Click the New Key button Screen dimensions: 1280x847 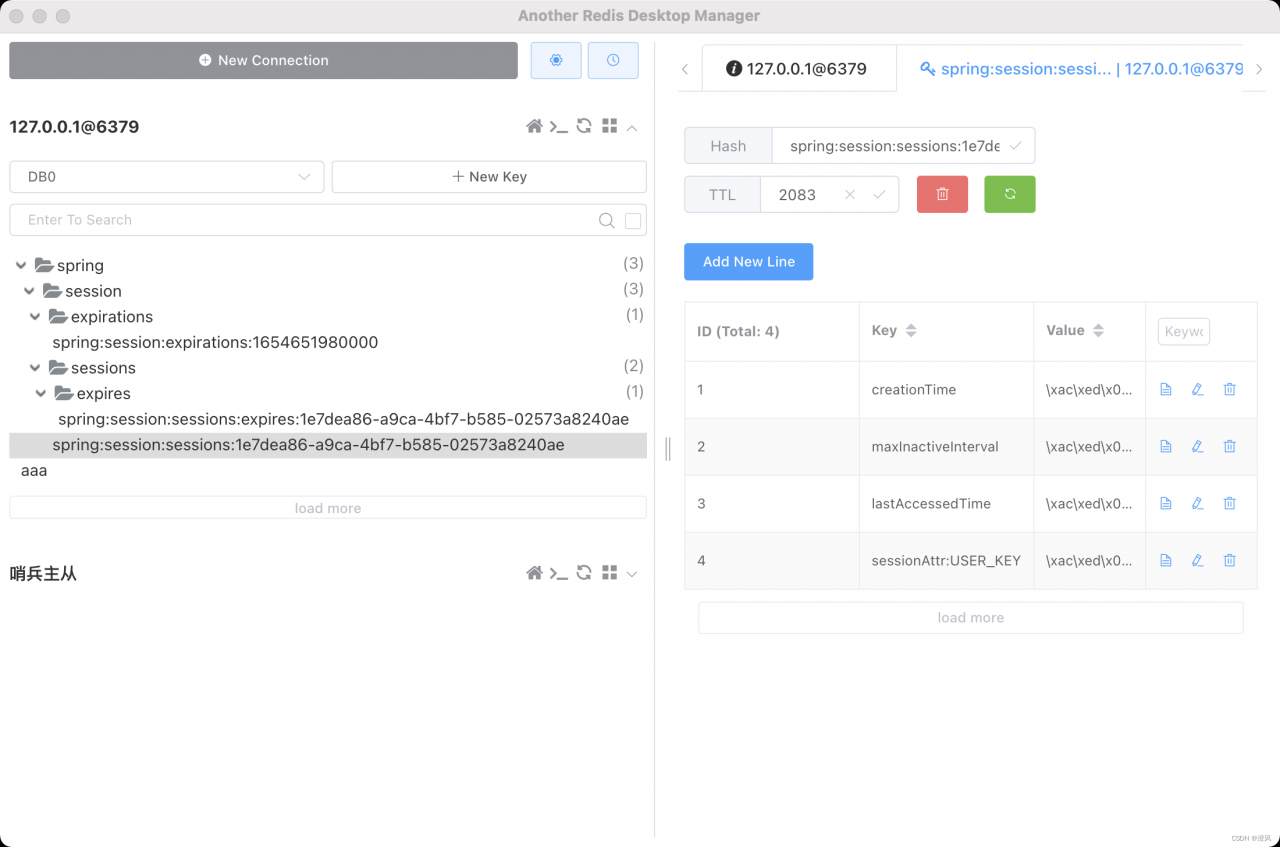[x=489, y=177]
